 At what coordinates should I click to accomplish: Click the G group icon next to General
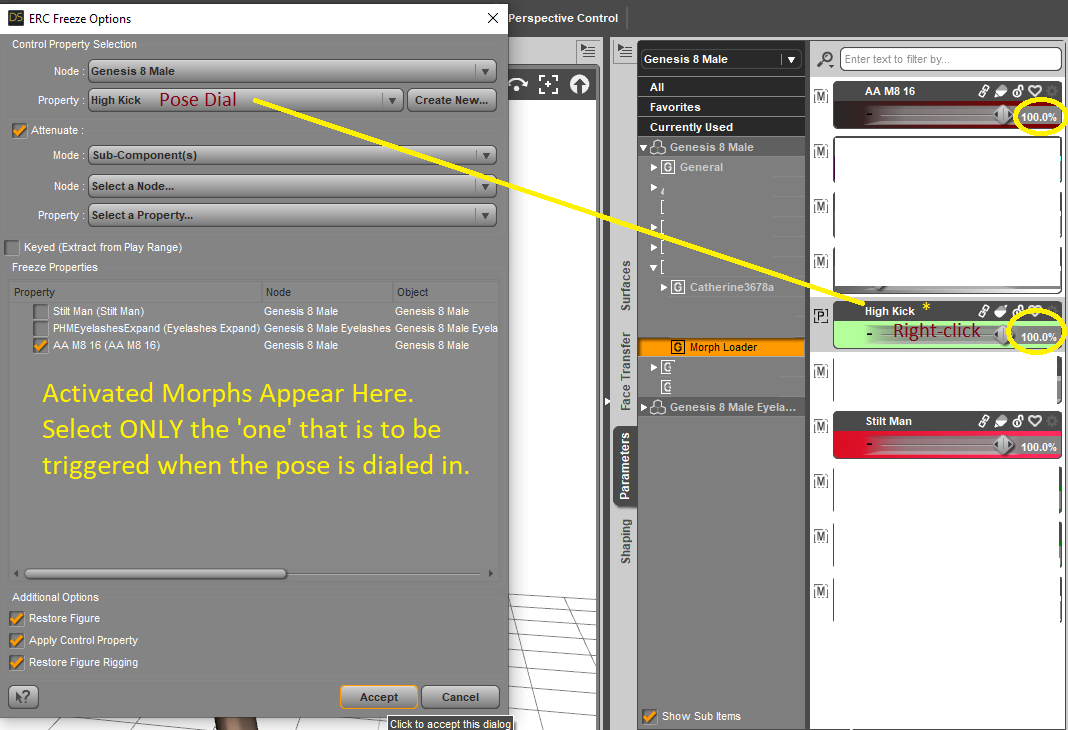click(668, 167)
